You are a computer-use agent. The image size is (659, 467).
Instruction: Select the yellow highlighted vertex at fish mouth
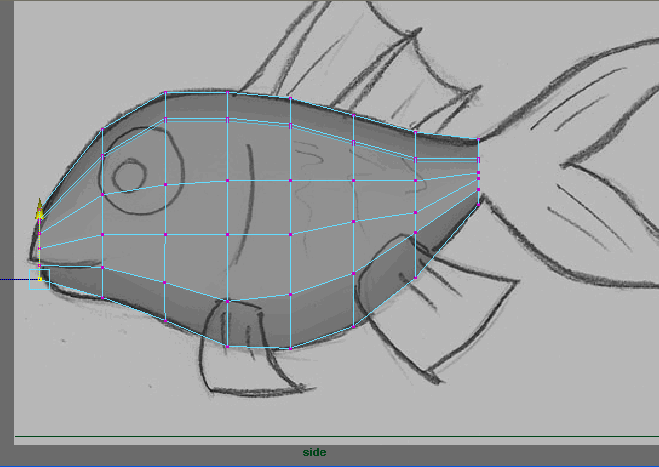pyautogui.click(x=40, y=280)
